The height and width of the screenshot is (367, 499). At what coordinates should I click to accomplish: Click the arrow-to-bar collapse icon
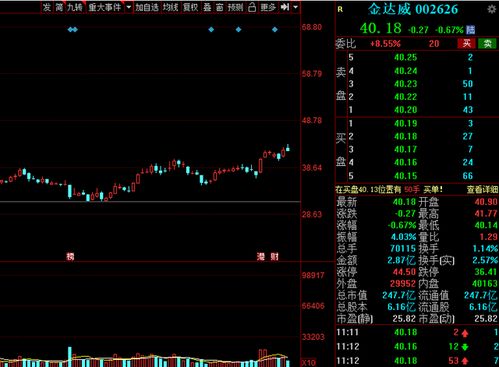(x=285, y=7)
